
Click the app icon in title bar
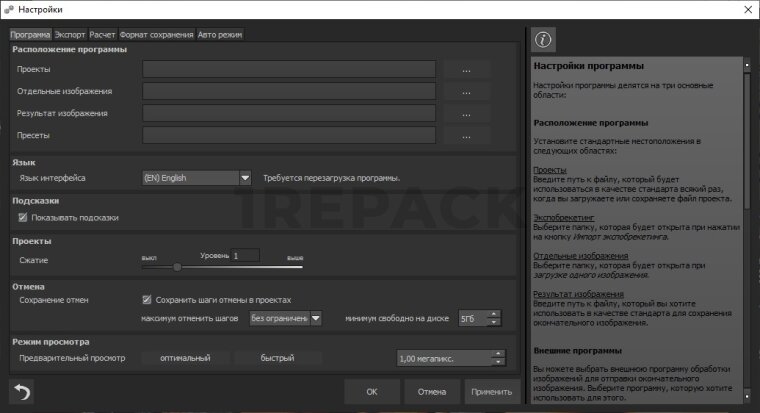10,8
